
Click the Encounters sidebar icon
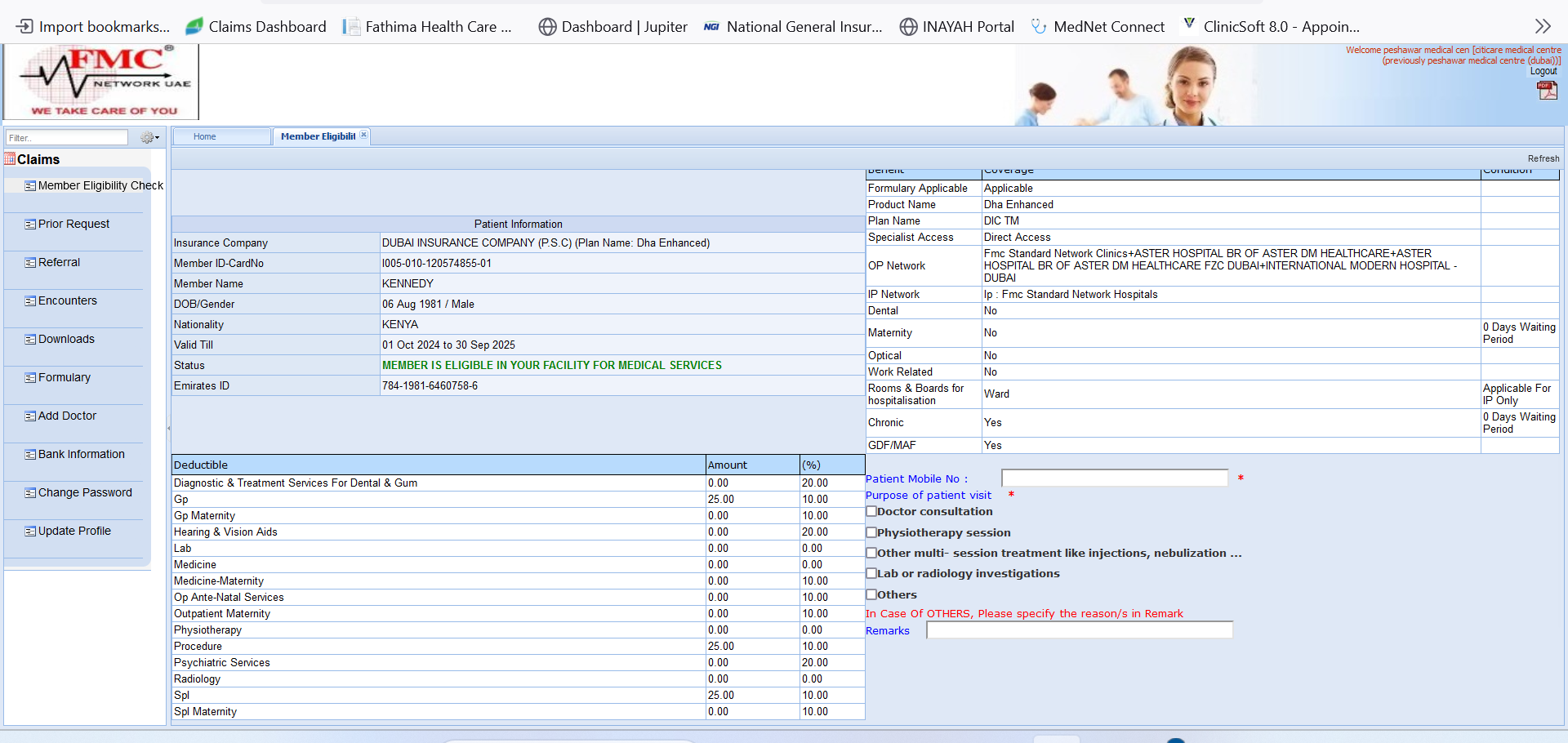(x=30, y=301)
